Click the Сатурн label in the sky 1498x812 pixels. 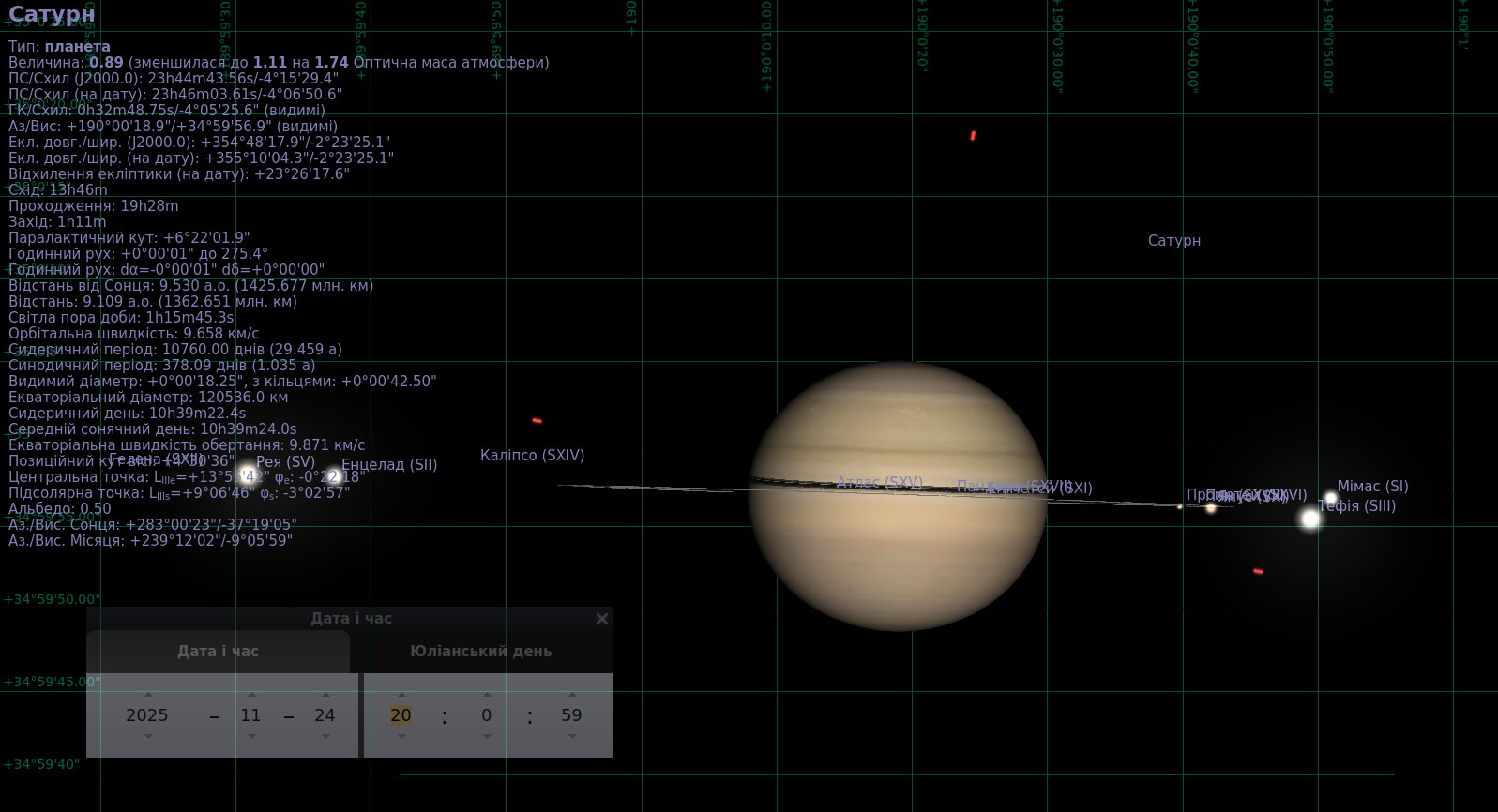(1174, 241)
